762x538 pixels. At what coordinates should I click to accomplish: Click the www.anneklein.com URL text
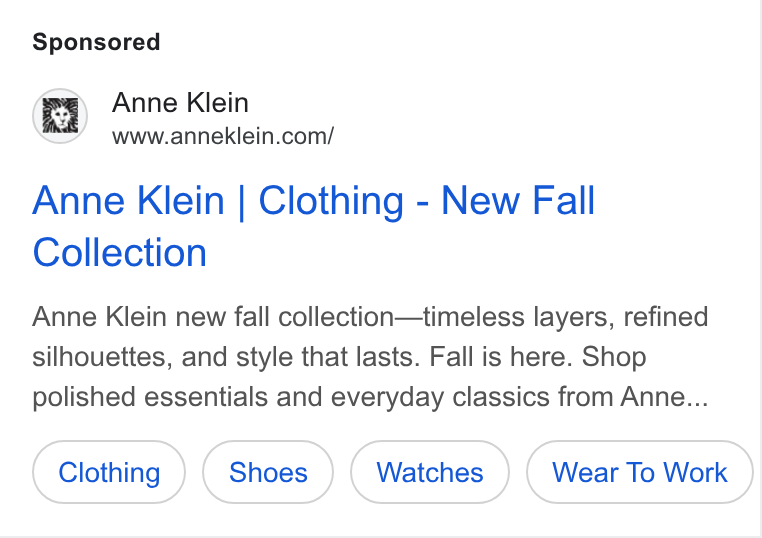[x=223, y=136]
